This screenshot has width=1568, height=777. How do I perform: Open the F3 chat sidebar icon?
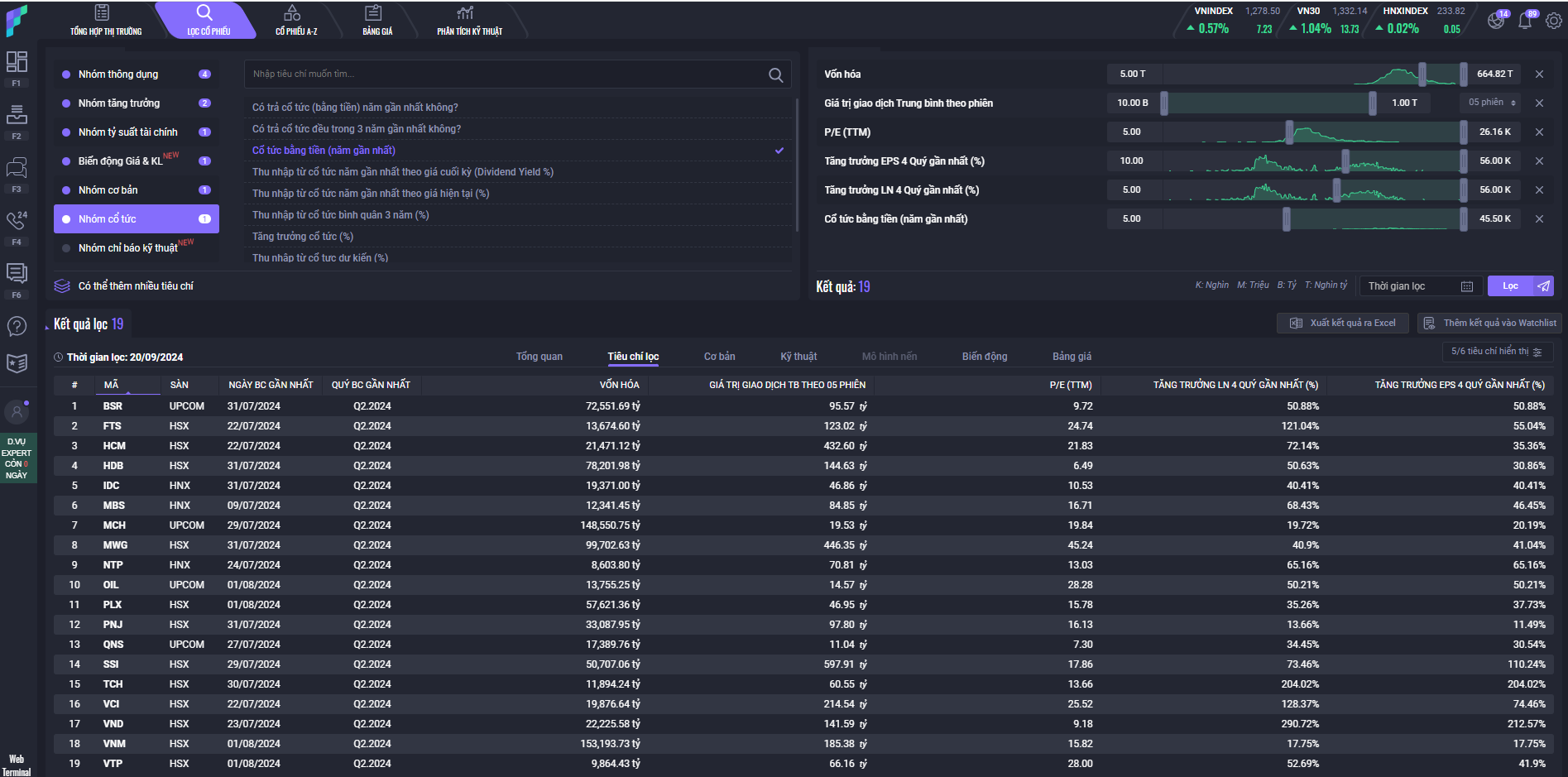pos(17,168)
